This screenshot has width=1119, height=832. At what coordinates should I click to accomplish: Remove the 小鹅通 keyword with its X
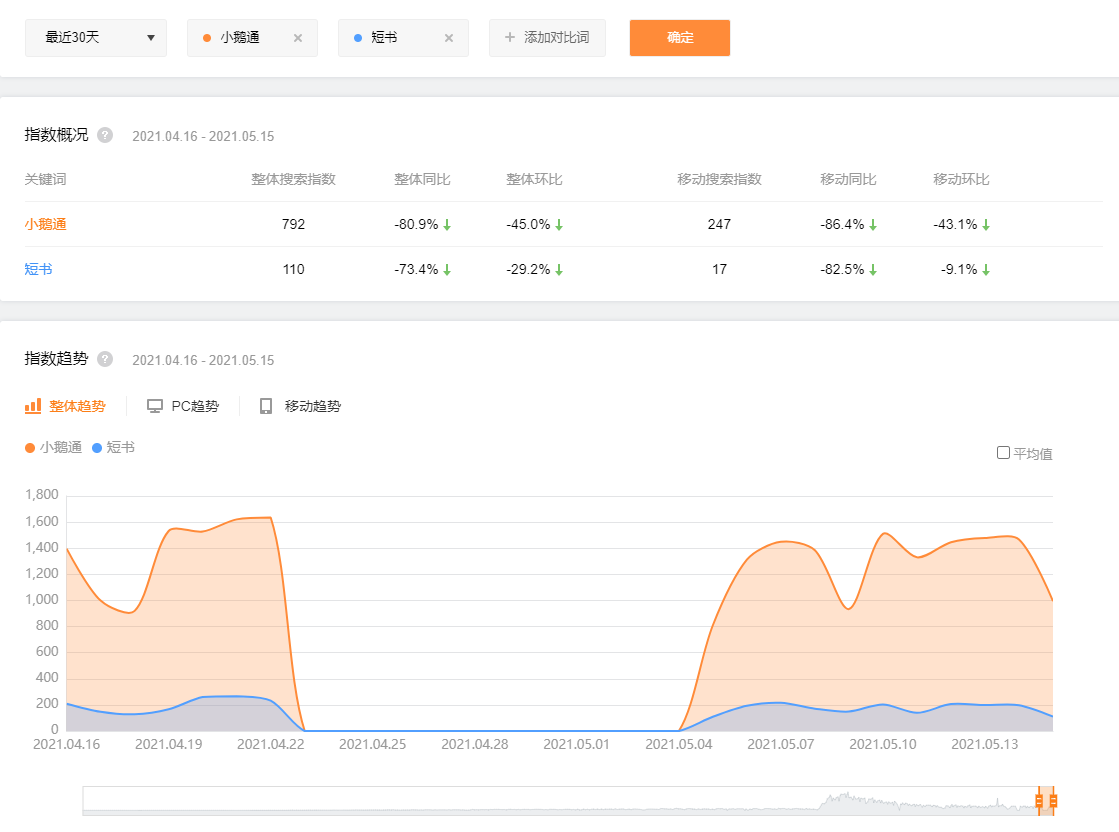(297, 38)
